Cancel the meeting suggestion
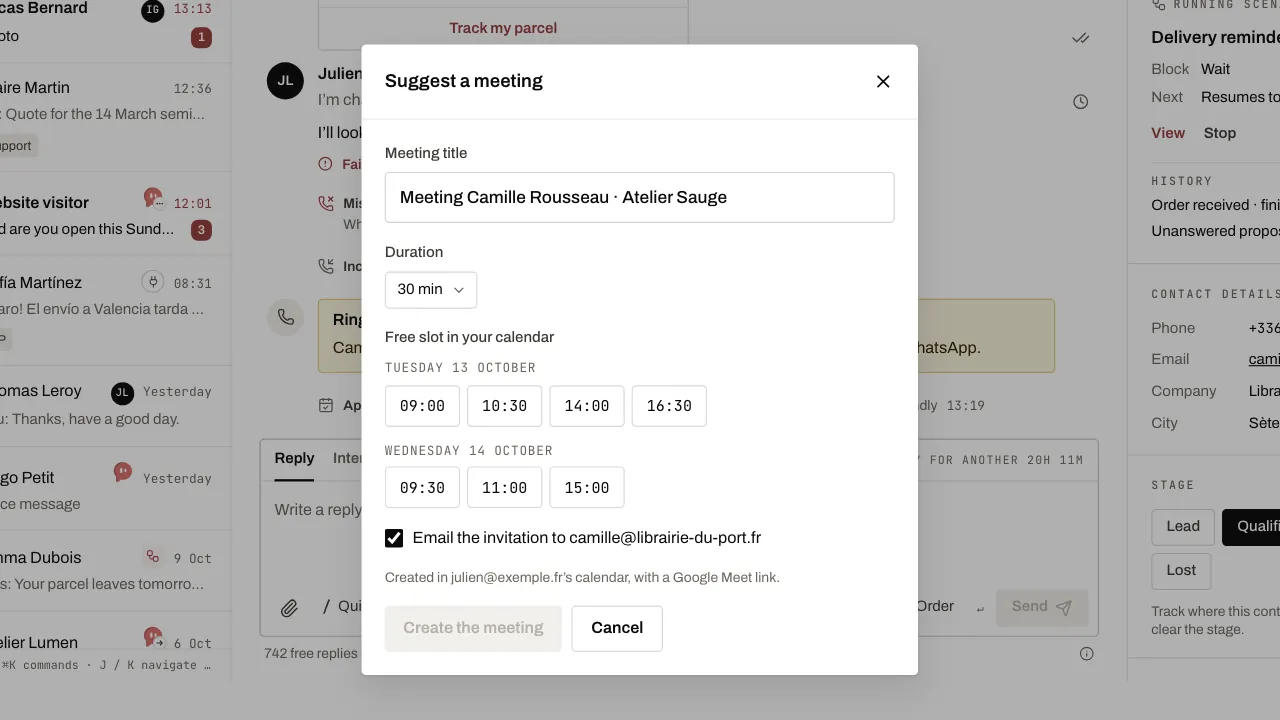The width and height of the screenshot is (1280, 720). [x=617, y=628]
